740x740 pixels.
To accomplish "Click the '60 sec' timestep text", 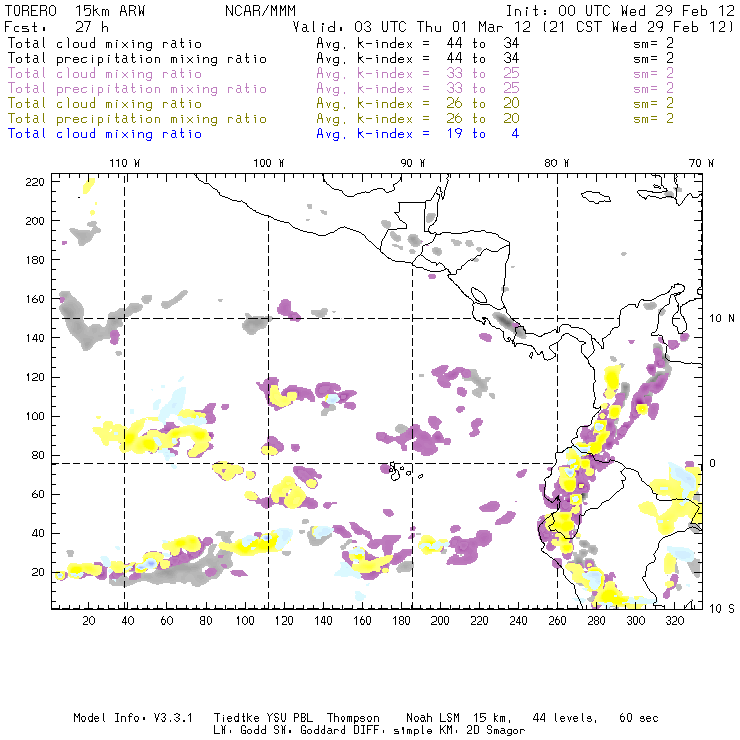I will coord(639,718).
